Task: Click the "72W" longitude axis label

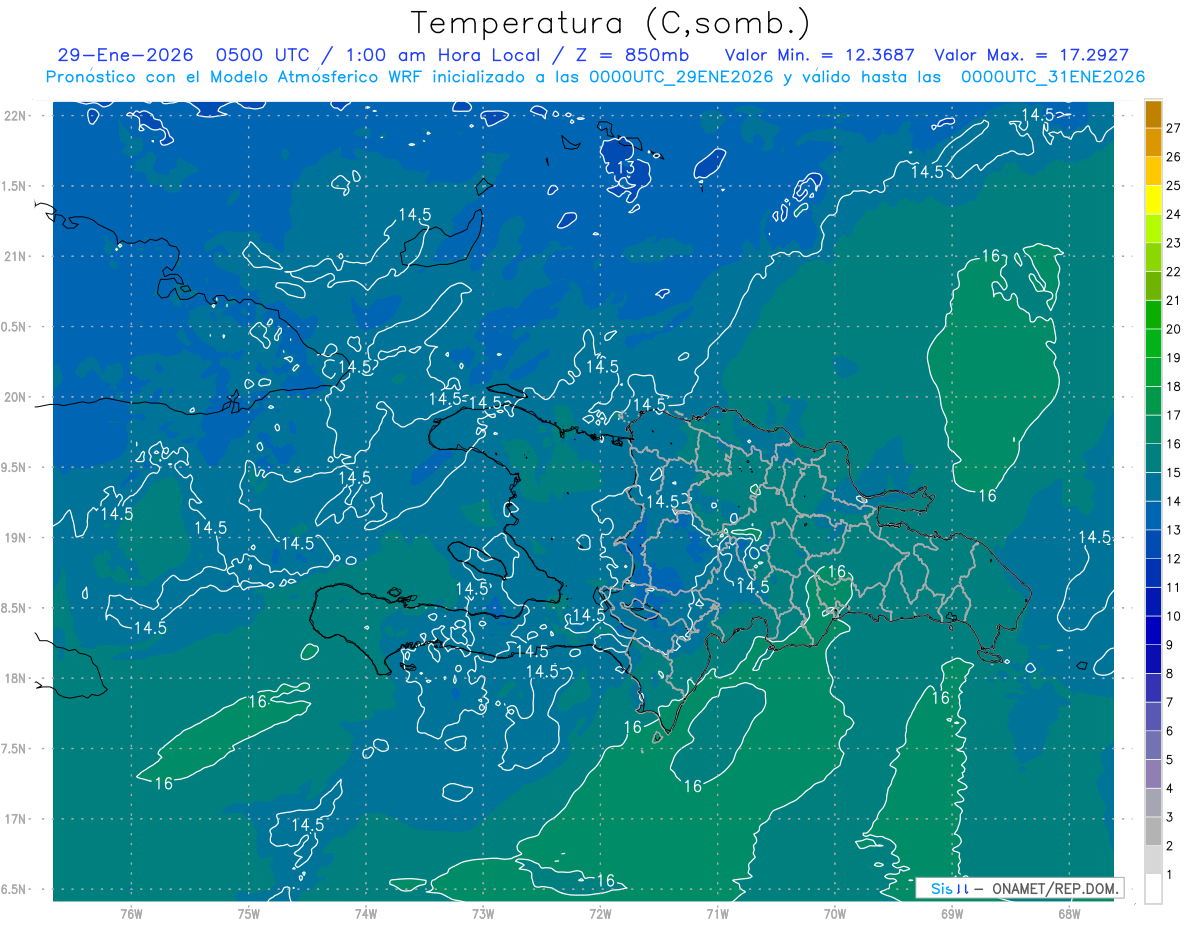Action: (600, 913)
